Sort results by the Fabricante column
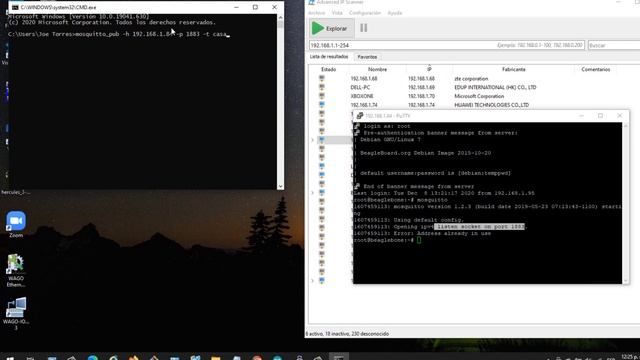640x360 pixels. pos(513,69)
